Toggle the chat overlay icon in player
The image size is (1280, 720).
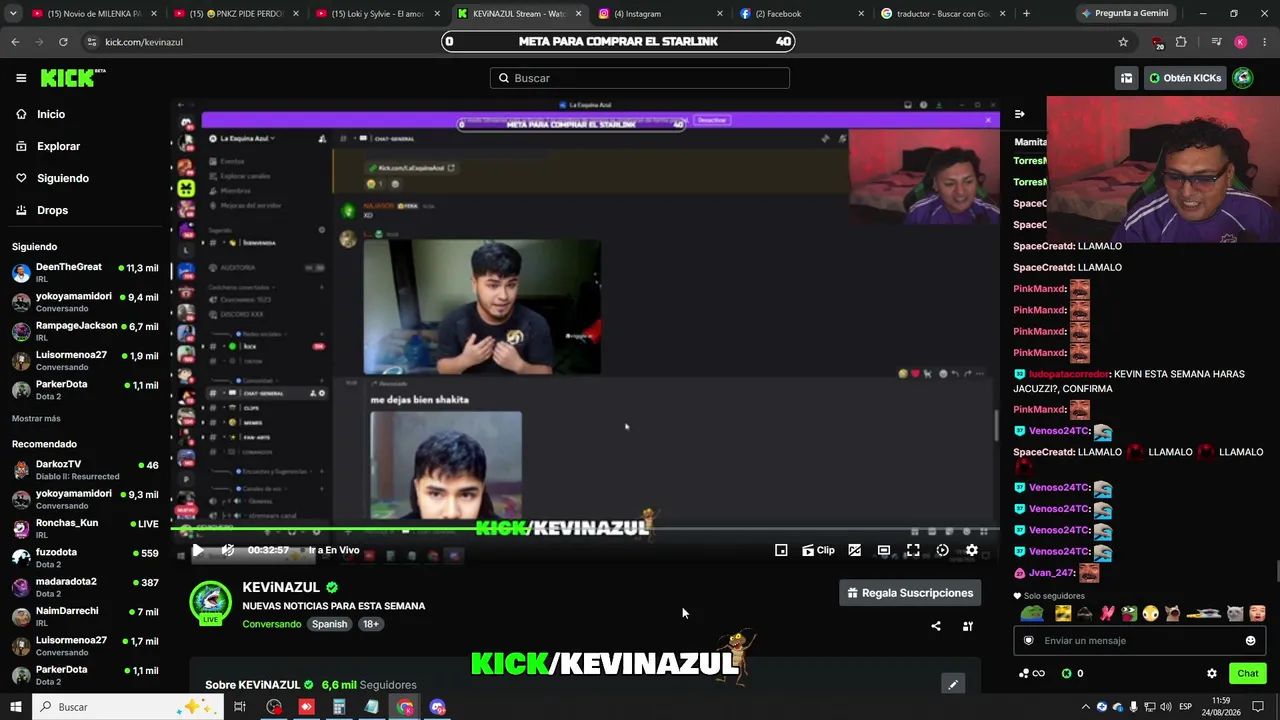pos(855,550)
